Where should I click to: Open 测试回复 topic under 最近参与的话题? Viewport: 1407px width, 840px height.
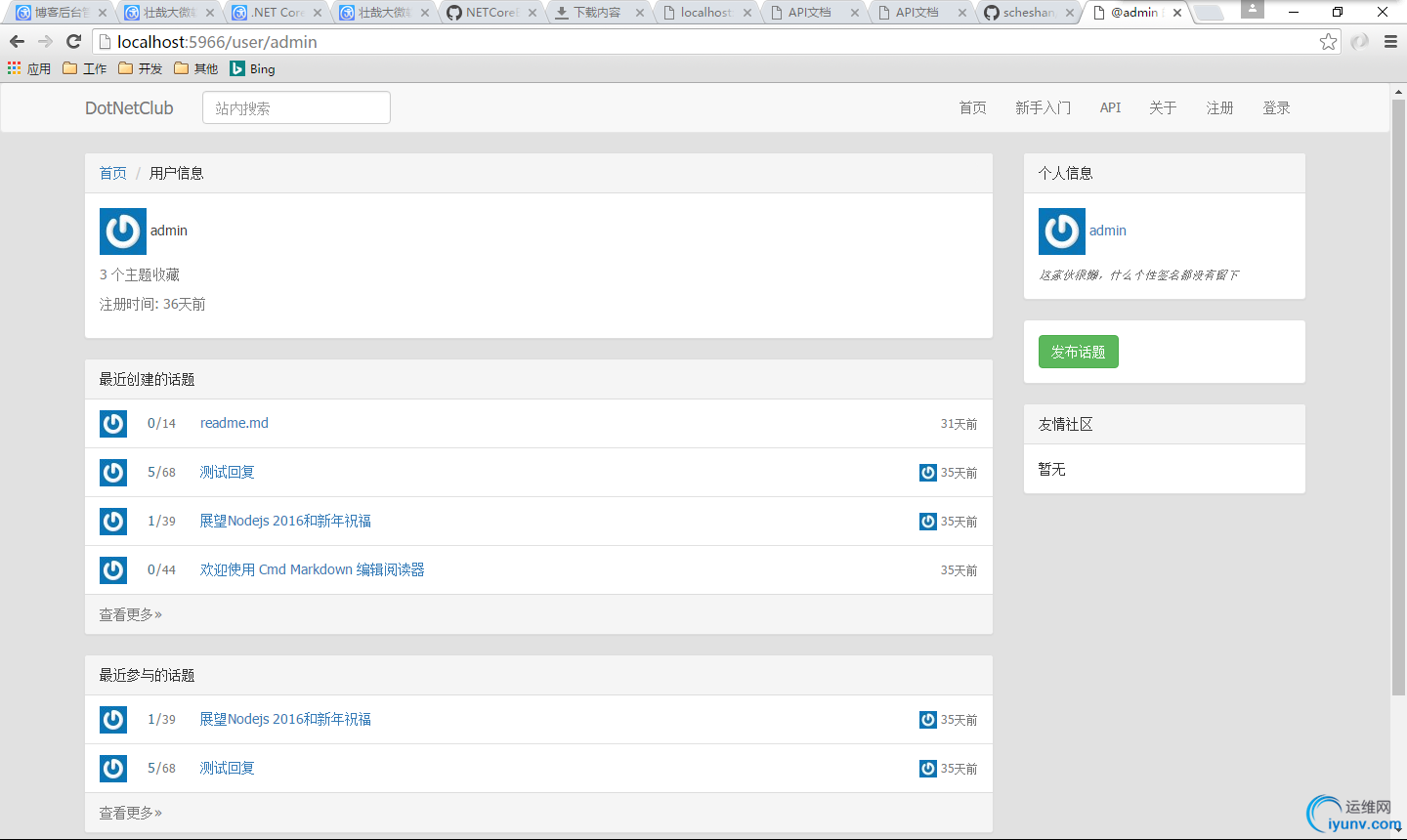227,768
